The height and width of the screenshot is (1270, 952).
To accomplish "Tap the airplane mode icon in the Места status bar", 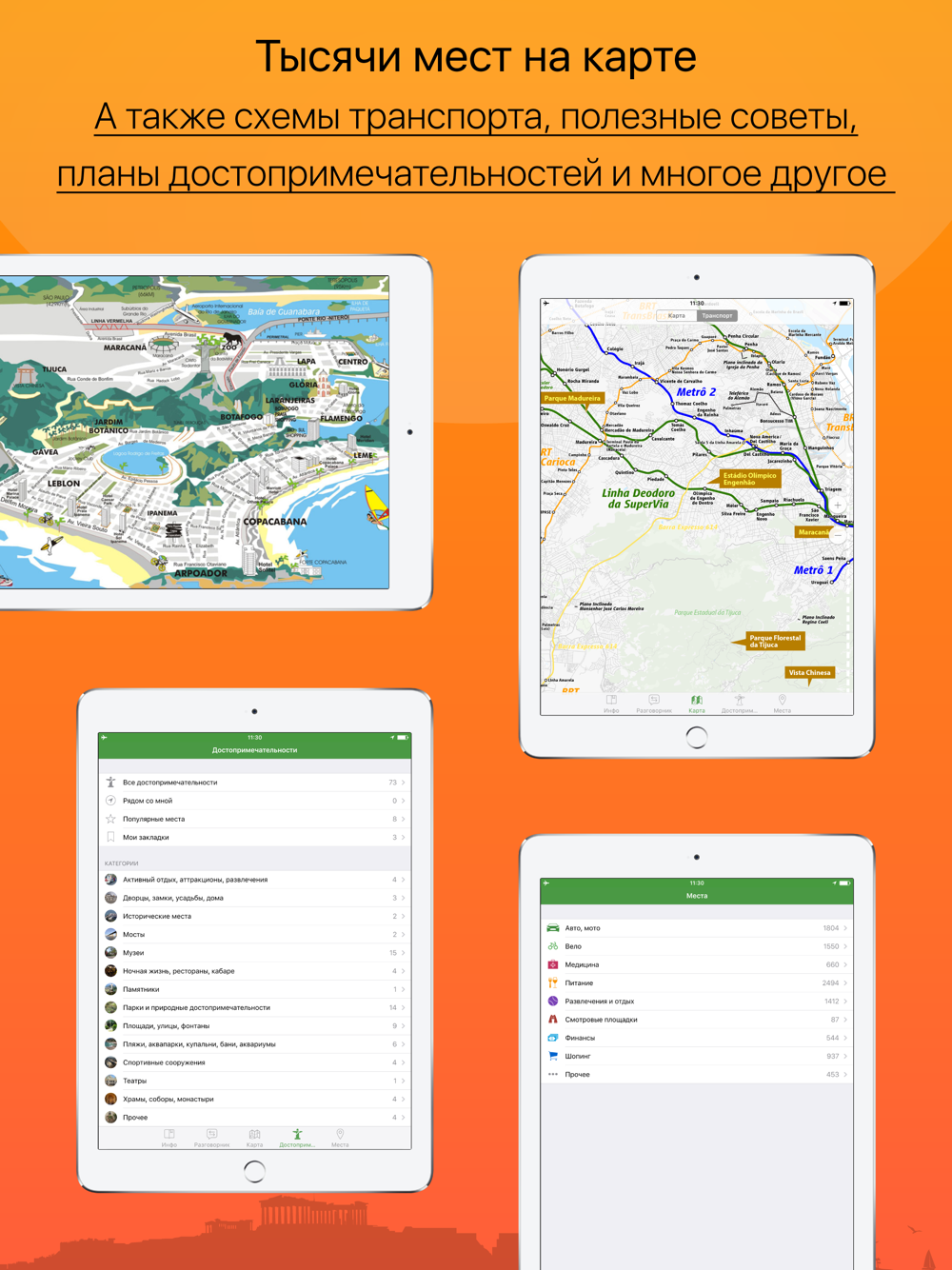I will coord(546,883).
